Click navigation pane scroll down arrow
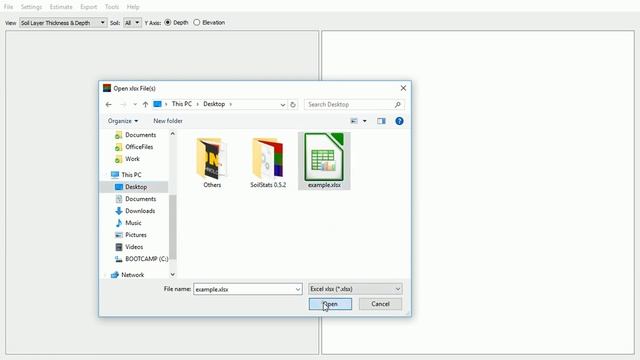Image resolution: width=640 pixels, height=360 pixels. click(173, 274)
